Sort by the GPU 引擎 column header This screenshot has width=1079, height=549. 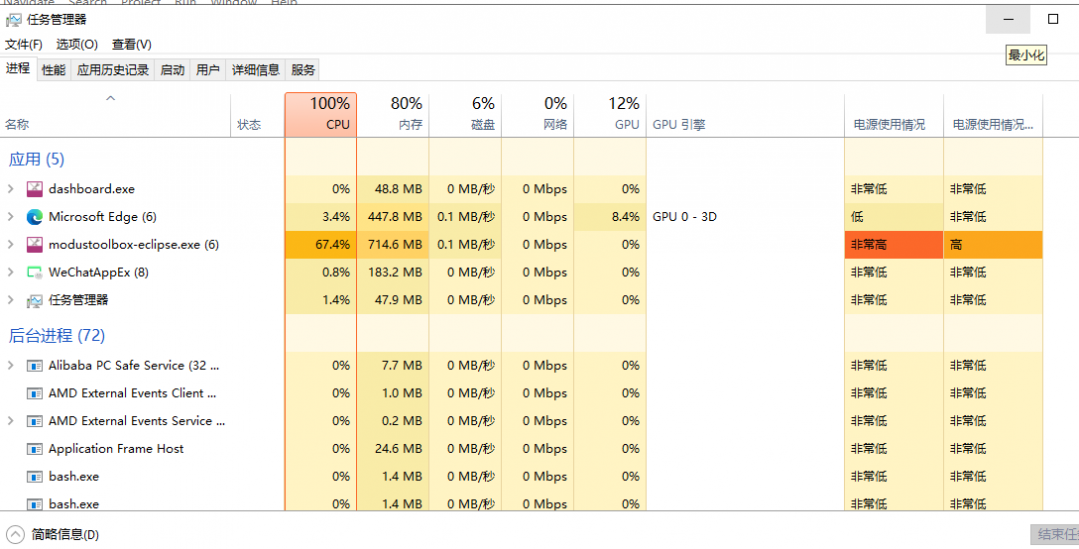(745, 114)
